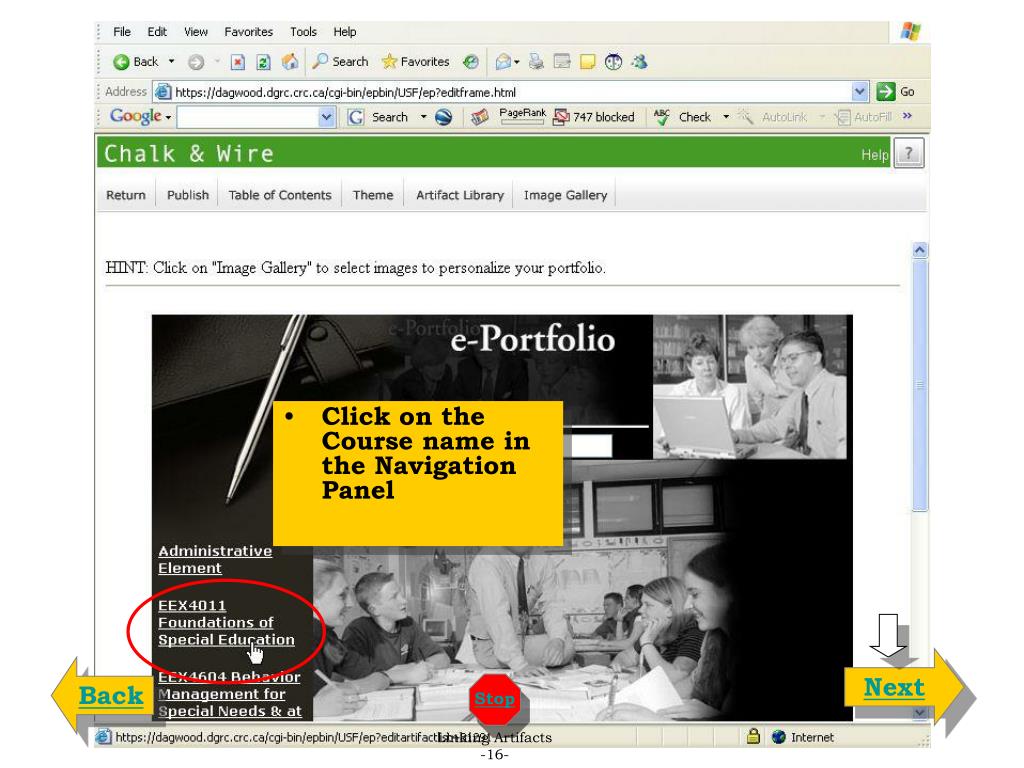Viewport: 1024px width, 768px height.
Task: Click the Google toolbar Search button
Action: (x=377, y=117)
